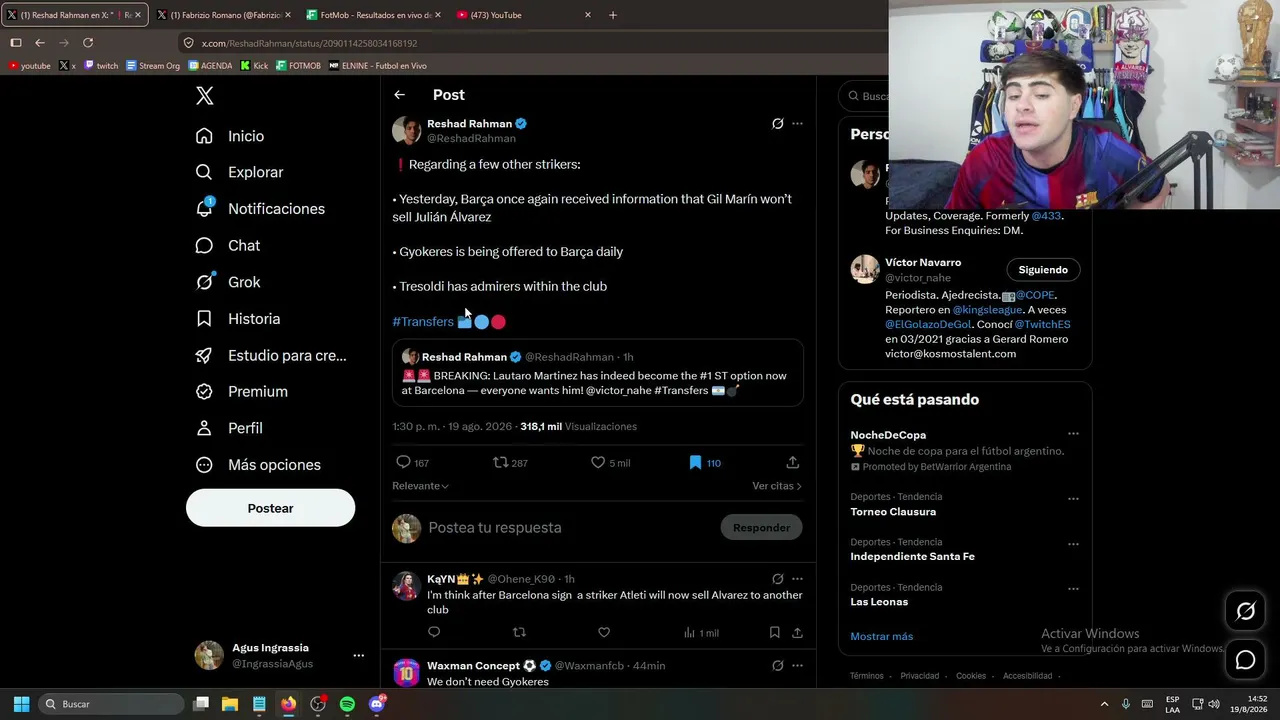The image size is (1280, 720).
Task: Go to Perfil in the sidebar
Action: coord(229,428)
